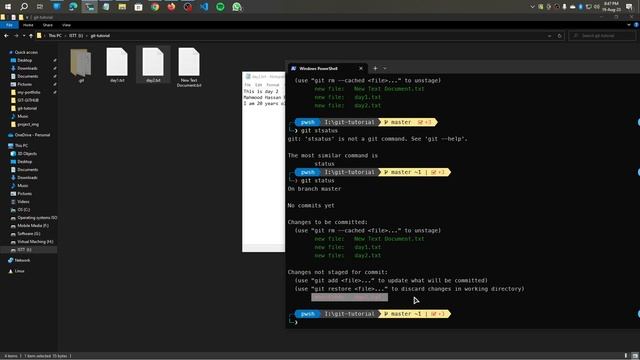
Task: Open Firefox from the taskbar
Action: tap(171, 7)
